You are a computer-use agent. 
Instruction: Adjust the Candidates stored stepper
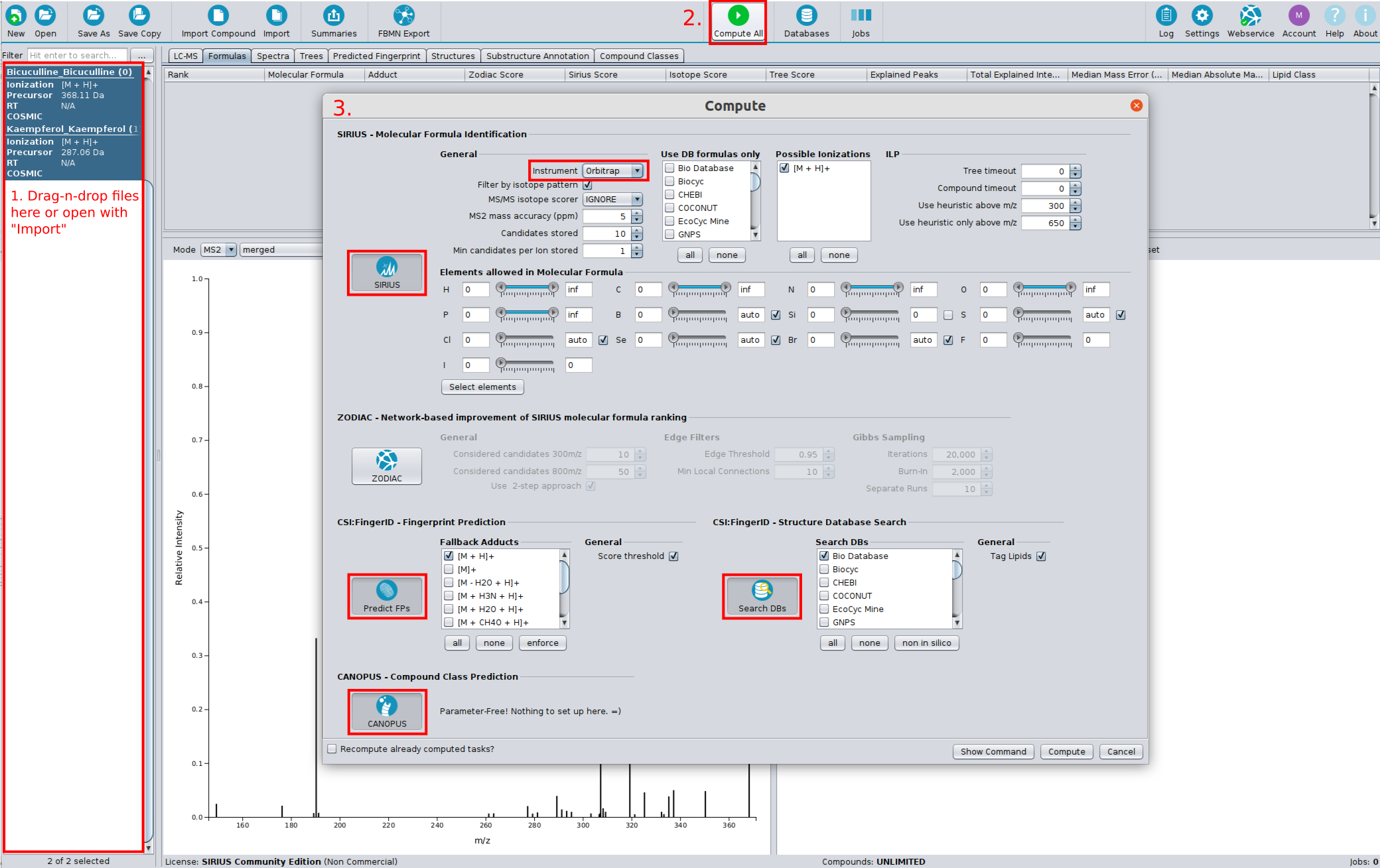(x=637, y=233)
